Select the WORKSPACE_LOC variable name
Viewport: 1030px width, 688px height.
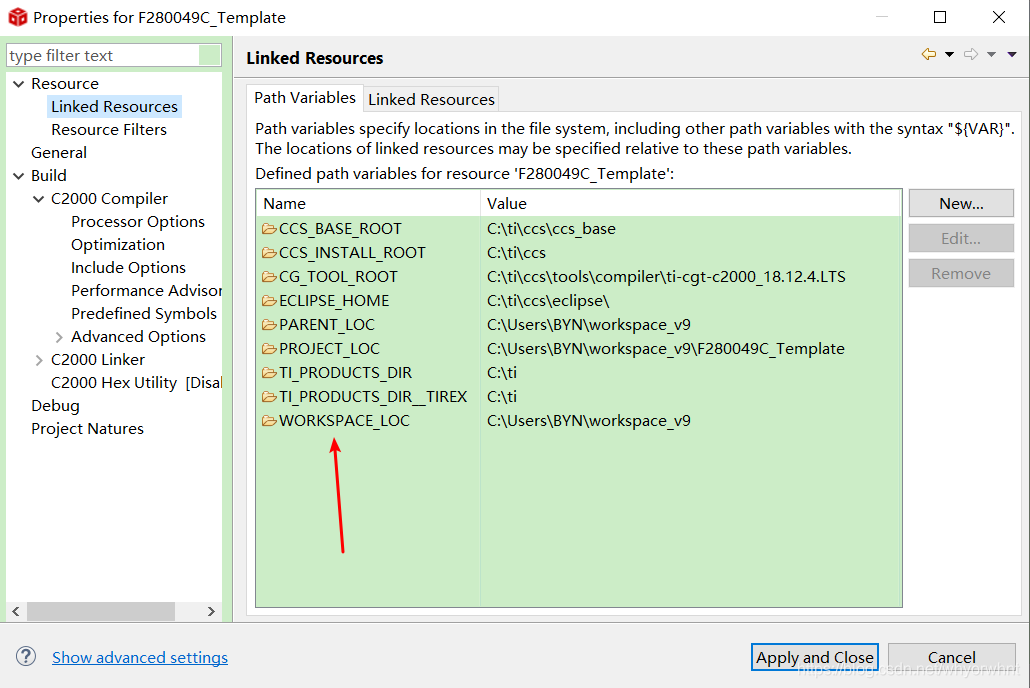point(344,421)
